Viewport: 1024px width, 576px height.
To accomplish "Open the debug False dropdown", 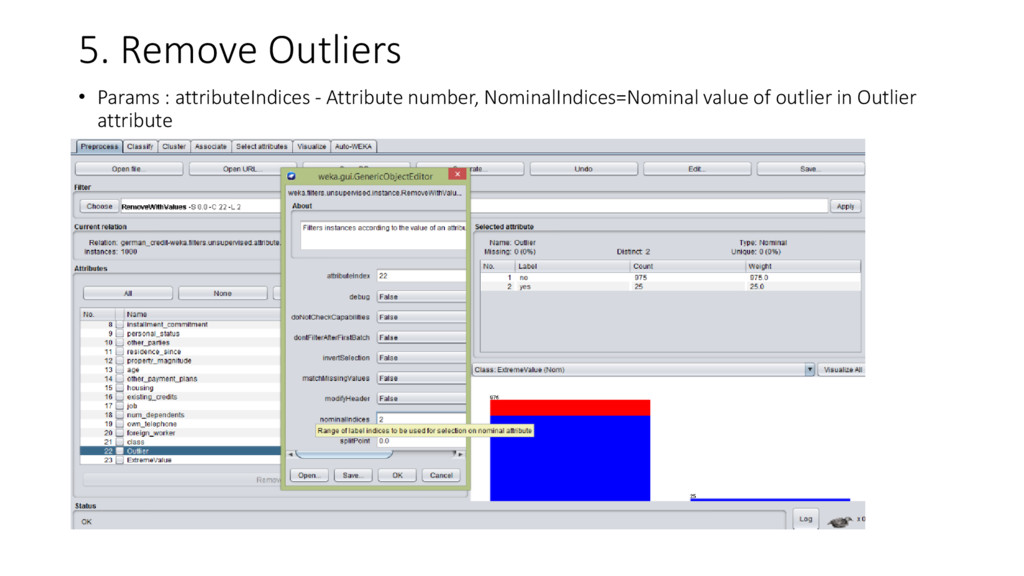I will pyautogui.click(x=421, y=296).
